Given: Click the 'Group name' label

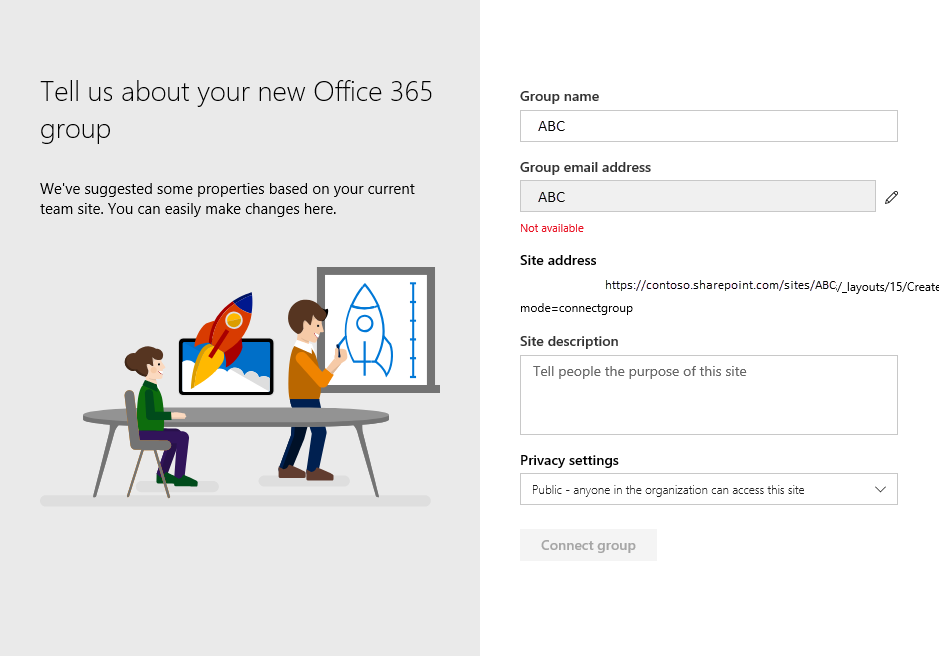Looking at the screenshot, I should click(x=559, y=96).
